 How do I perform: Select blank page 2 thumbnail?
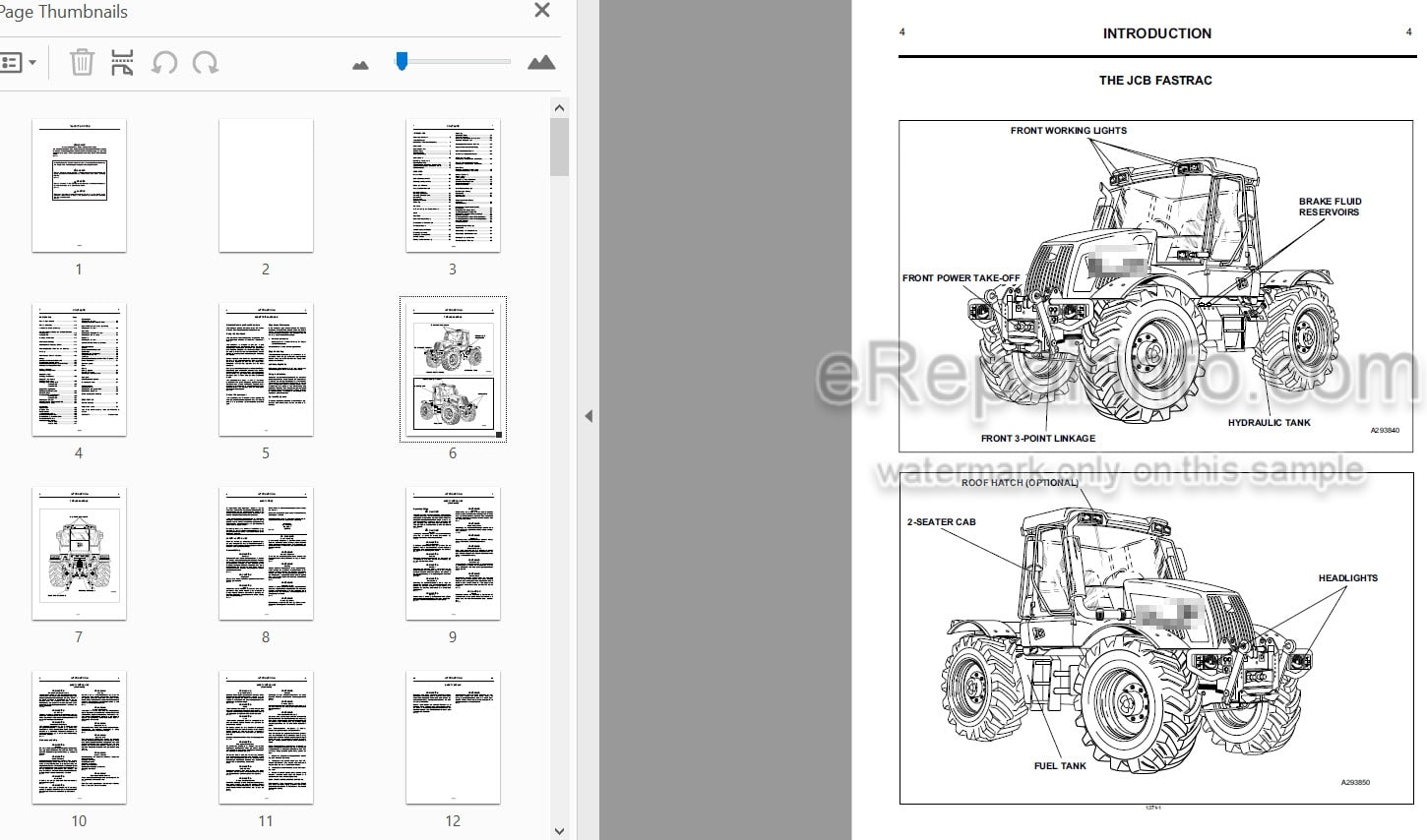click(266, 186)
